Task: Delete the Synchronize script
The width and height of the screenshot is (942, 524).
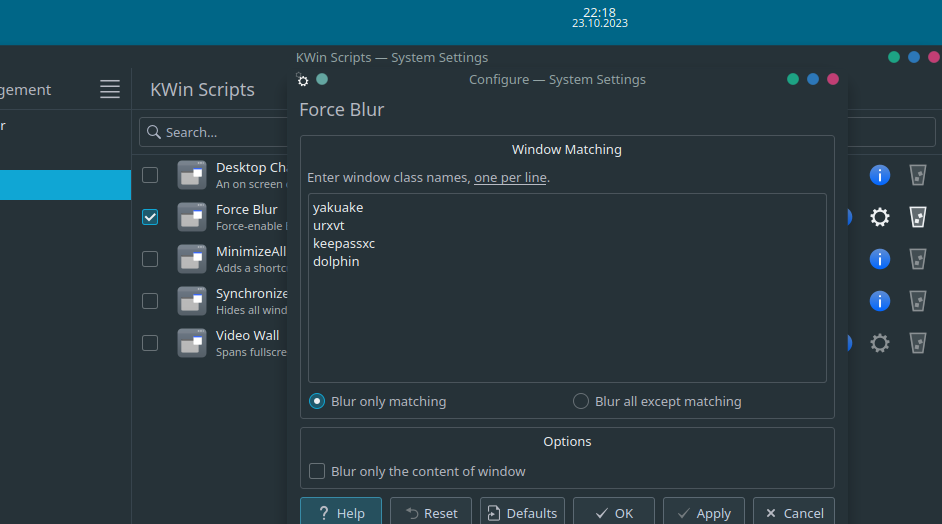Action: (917, 301)
